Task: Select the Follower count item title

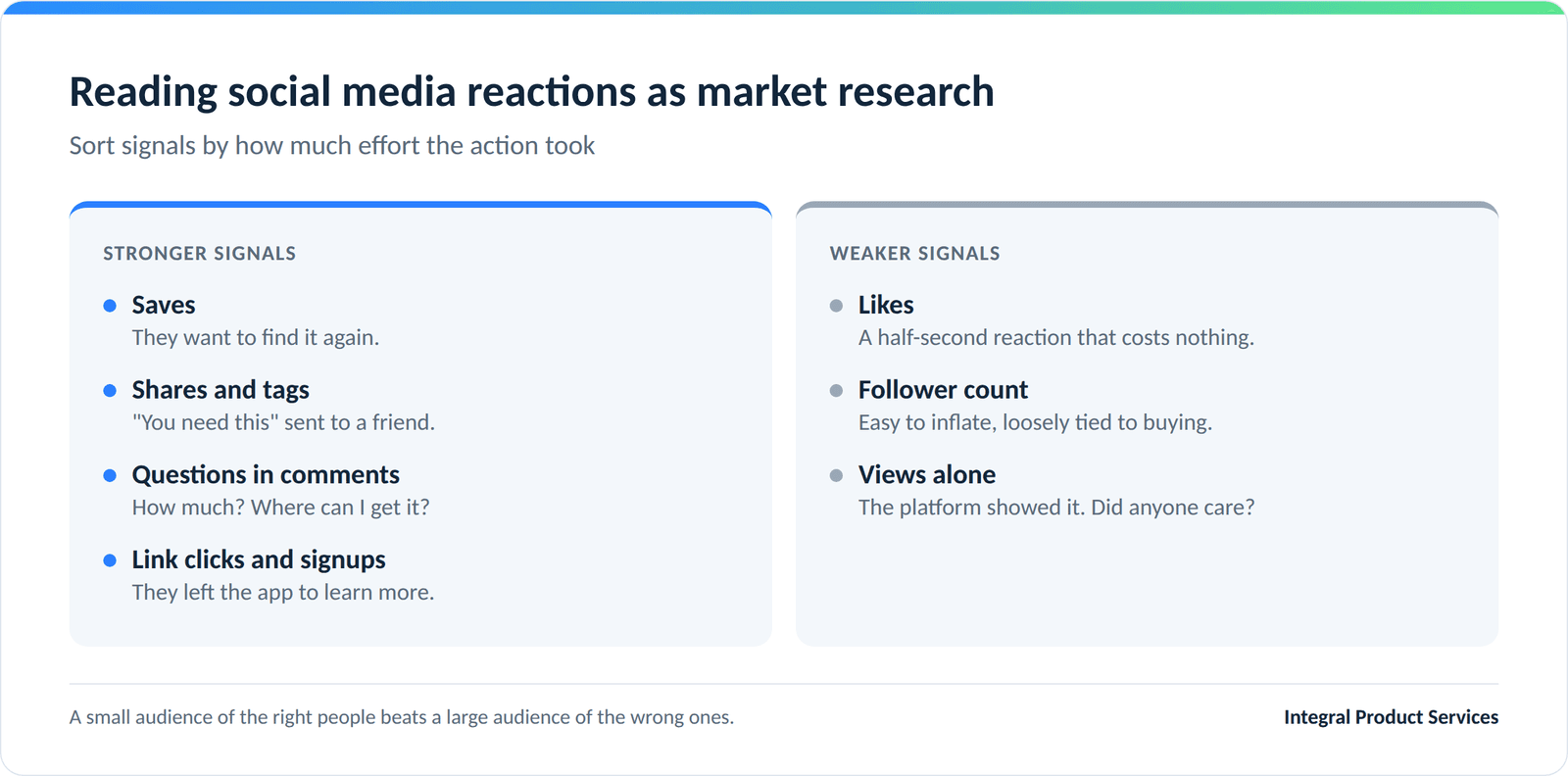Action: tap(943, 390)
